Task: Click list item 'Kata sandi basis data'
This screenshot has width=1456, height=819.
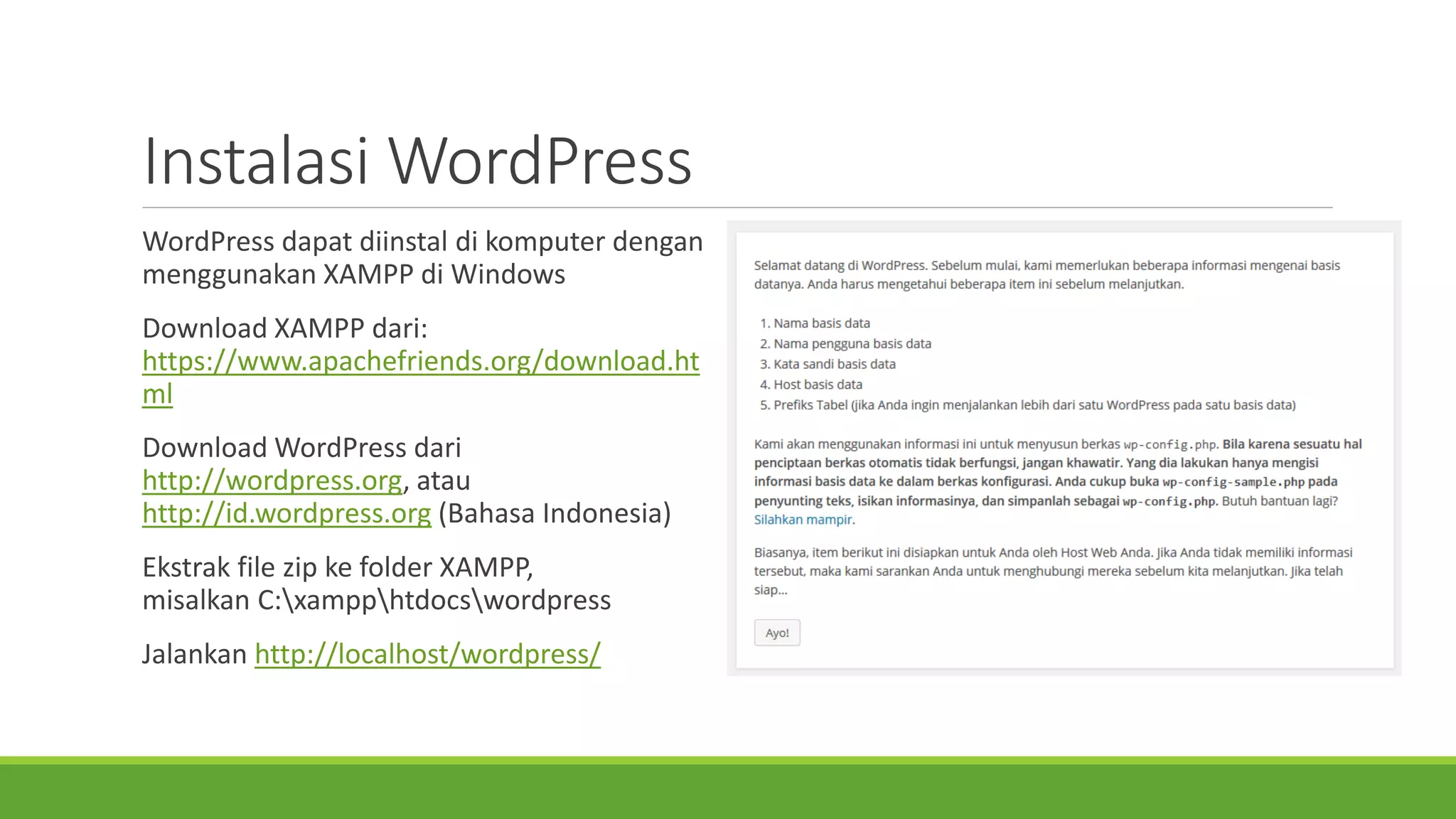Action: 834,364
